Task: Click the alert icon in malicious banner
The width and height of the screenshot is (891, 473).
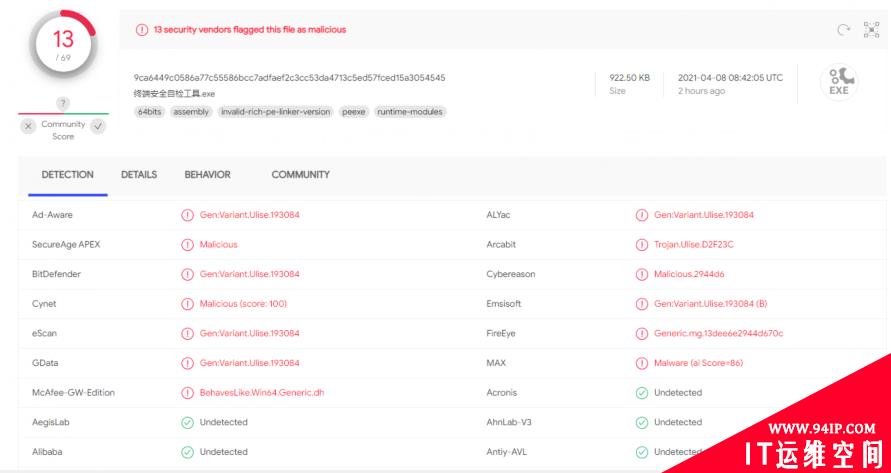Action: (141, 30)
